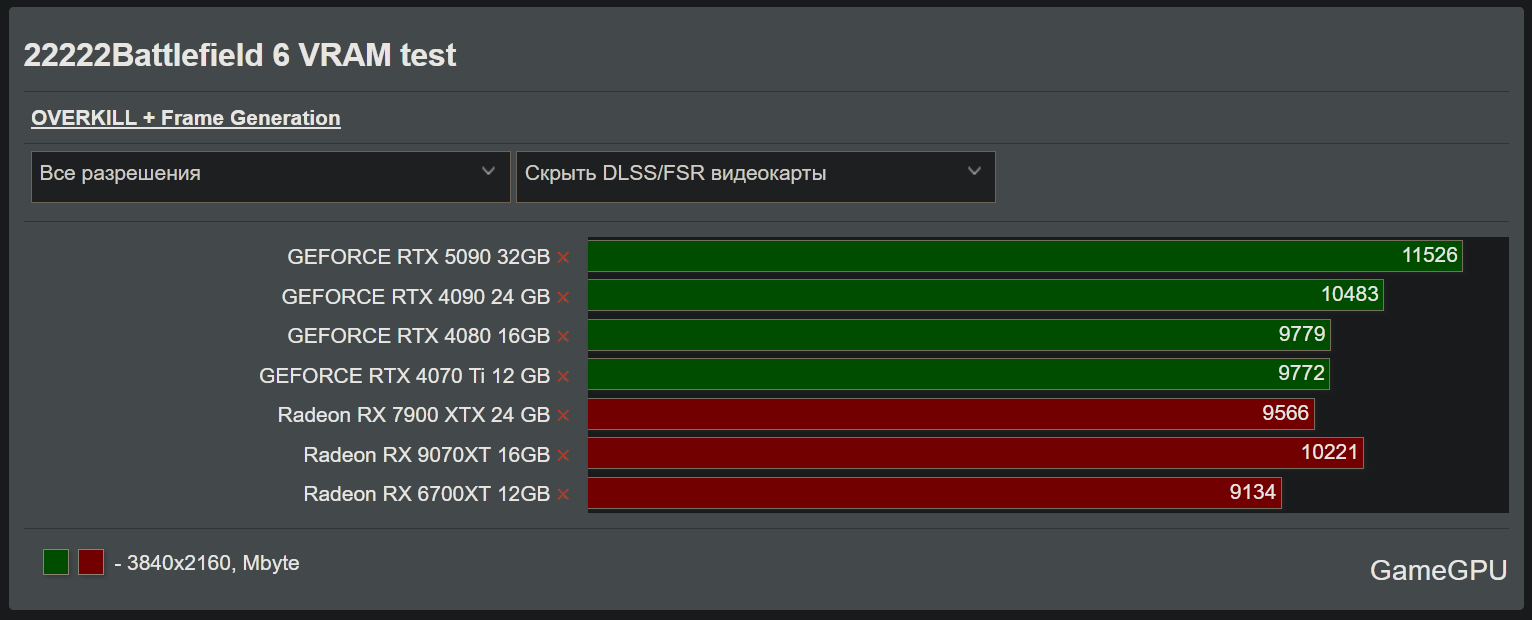Click the RTX 5090 bar showing 11526

point(1024,256)
